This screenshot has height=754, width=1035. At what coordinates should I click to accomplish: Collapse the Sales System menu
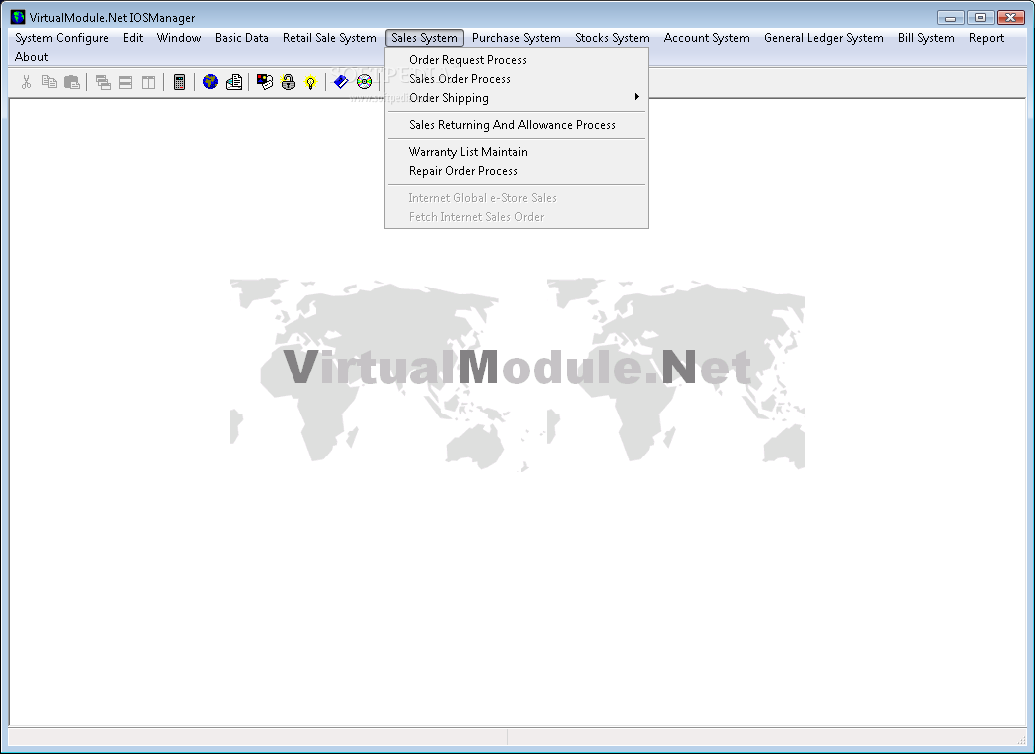tap(424, 38)
